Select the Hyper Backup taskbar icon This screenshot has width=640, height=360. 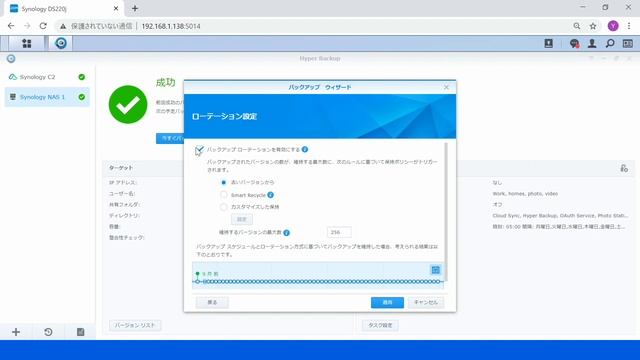pos(61,43)
